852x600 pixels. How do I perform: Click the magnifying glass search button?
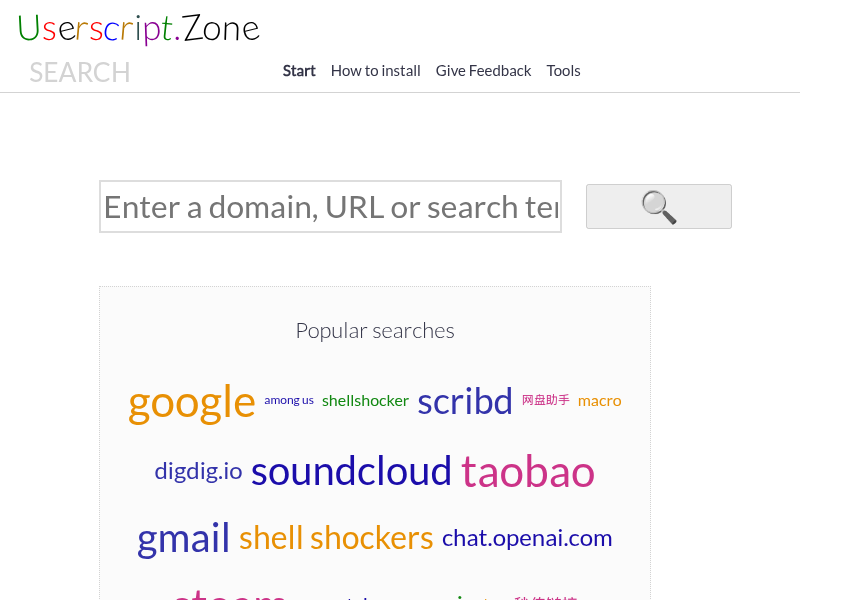(x=658, y=207)
